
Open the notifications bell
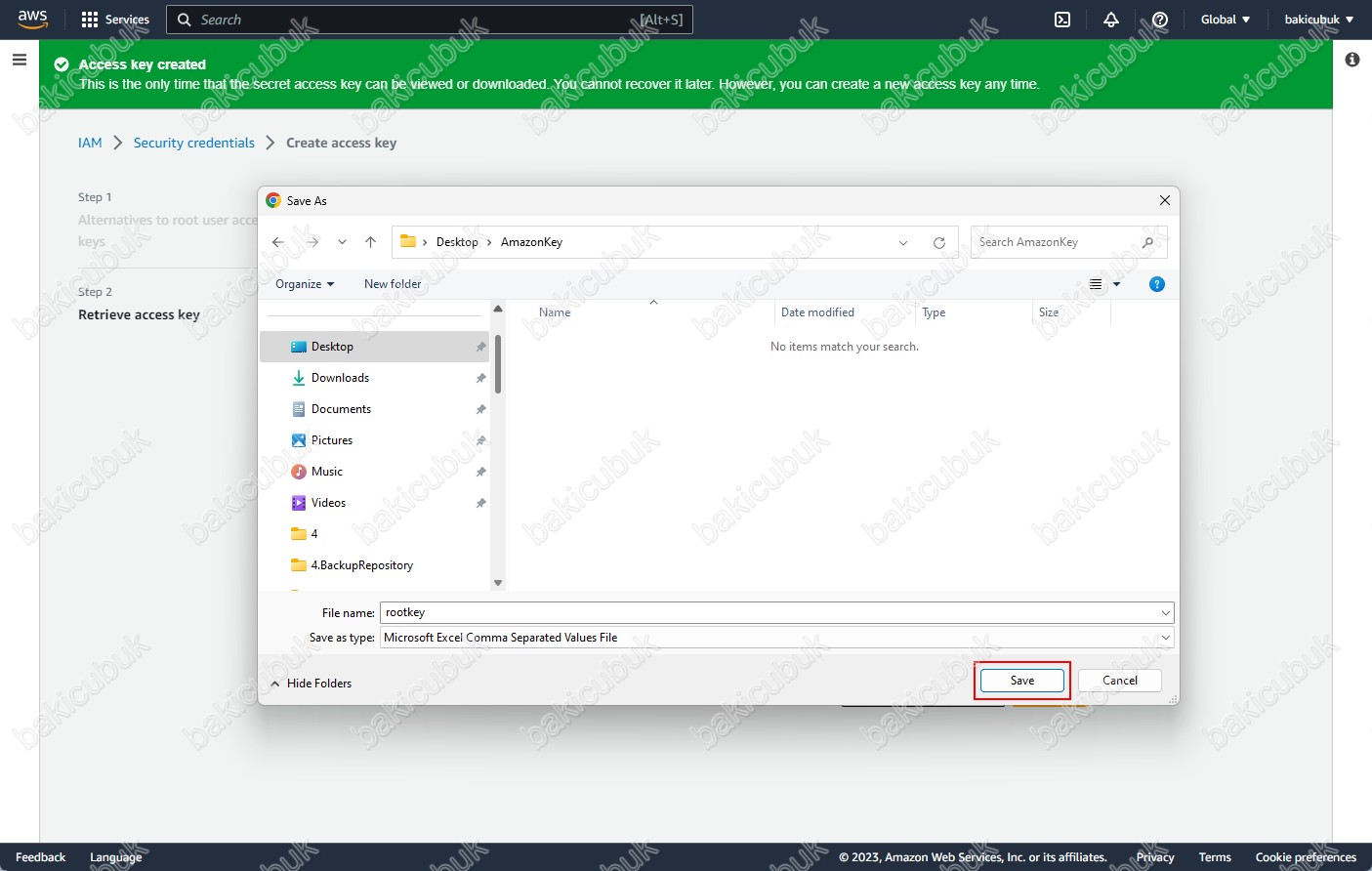tap(1111, 20)
